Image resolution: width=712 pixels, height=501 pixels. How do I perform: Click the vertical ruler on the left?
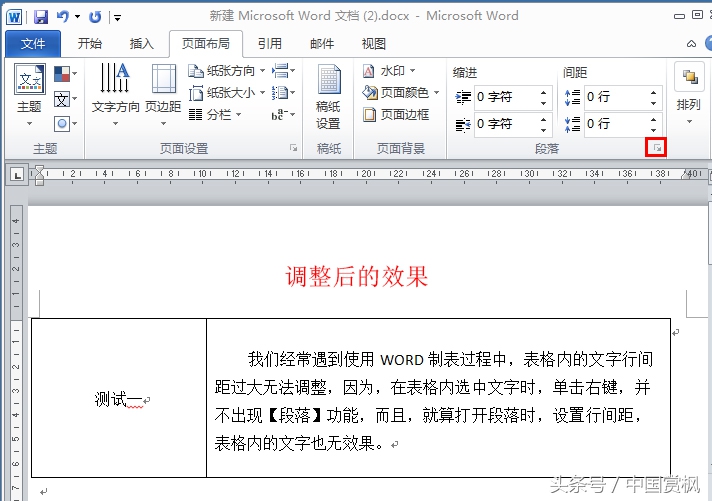pyautogui.click(x=15, y=352)
